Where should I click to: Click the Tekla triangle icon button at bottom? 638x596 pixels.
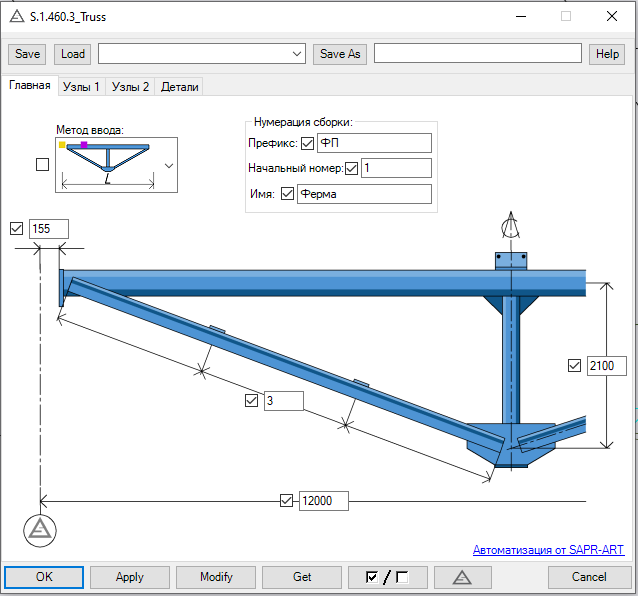(x=461, y=577)
